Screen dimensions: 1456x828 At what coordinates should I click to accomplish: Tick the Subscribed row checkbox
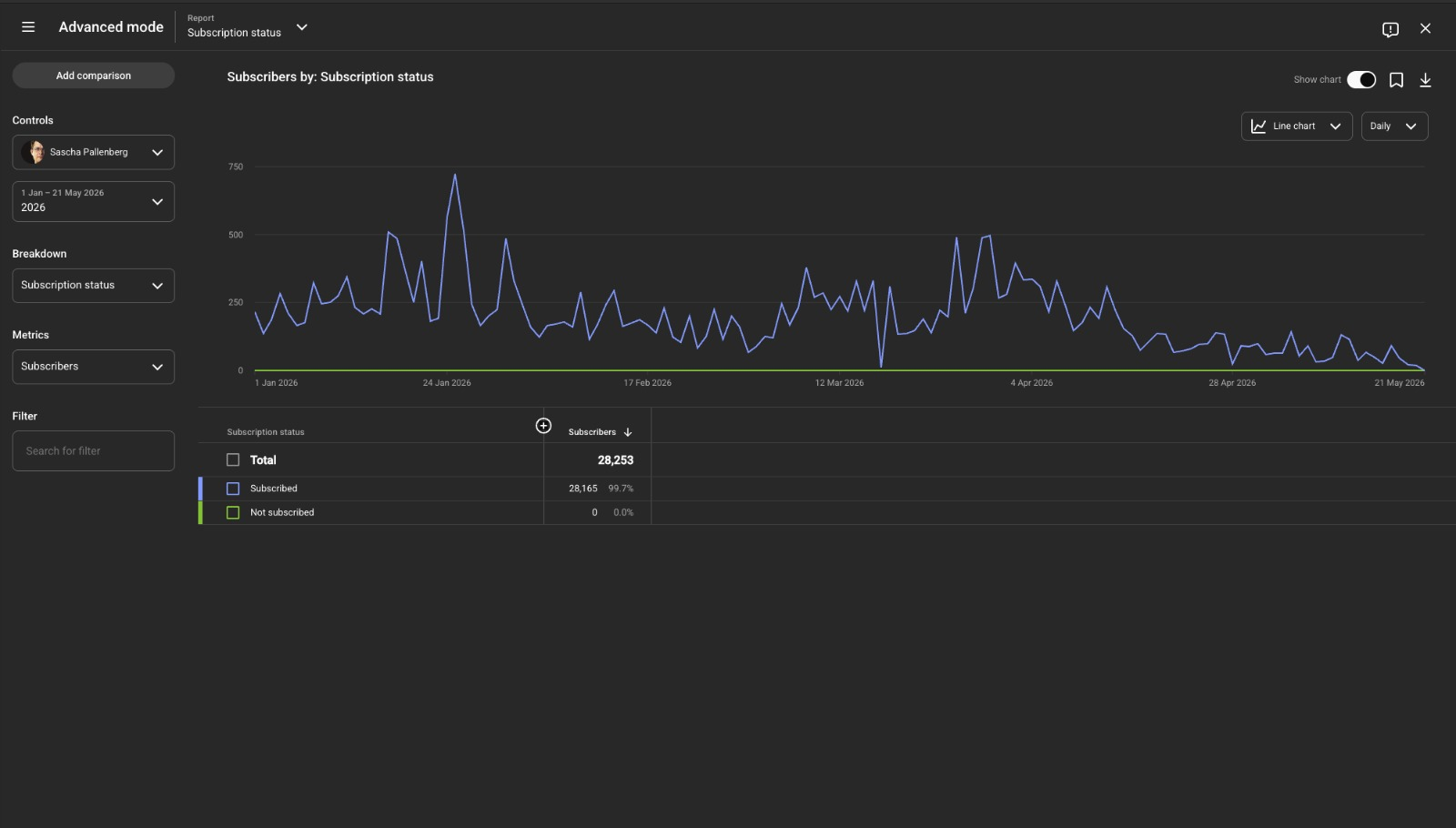coord(233,489)
